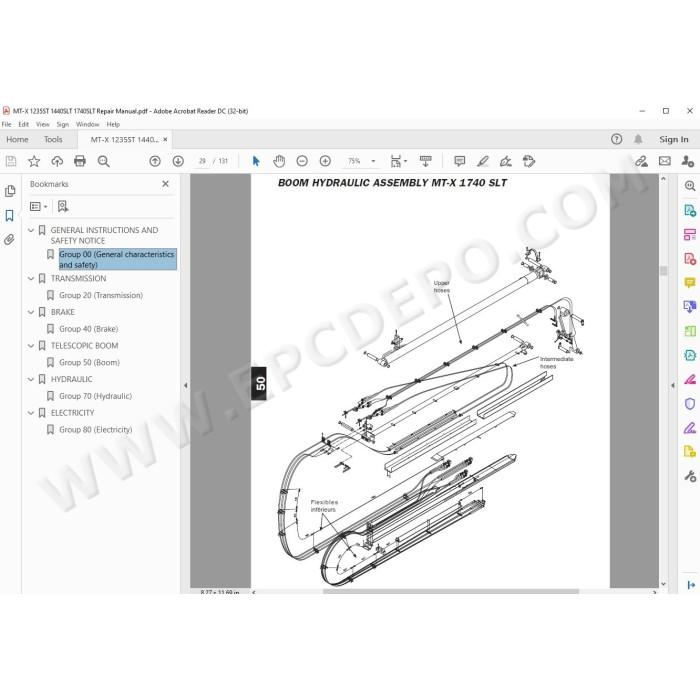Print the document with the printer icon
Viewport: 700px width, 700px height.
click(80, 161)
